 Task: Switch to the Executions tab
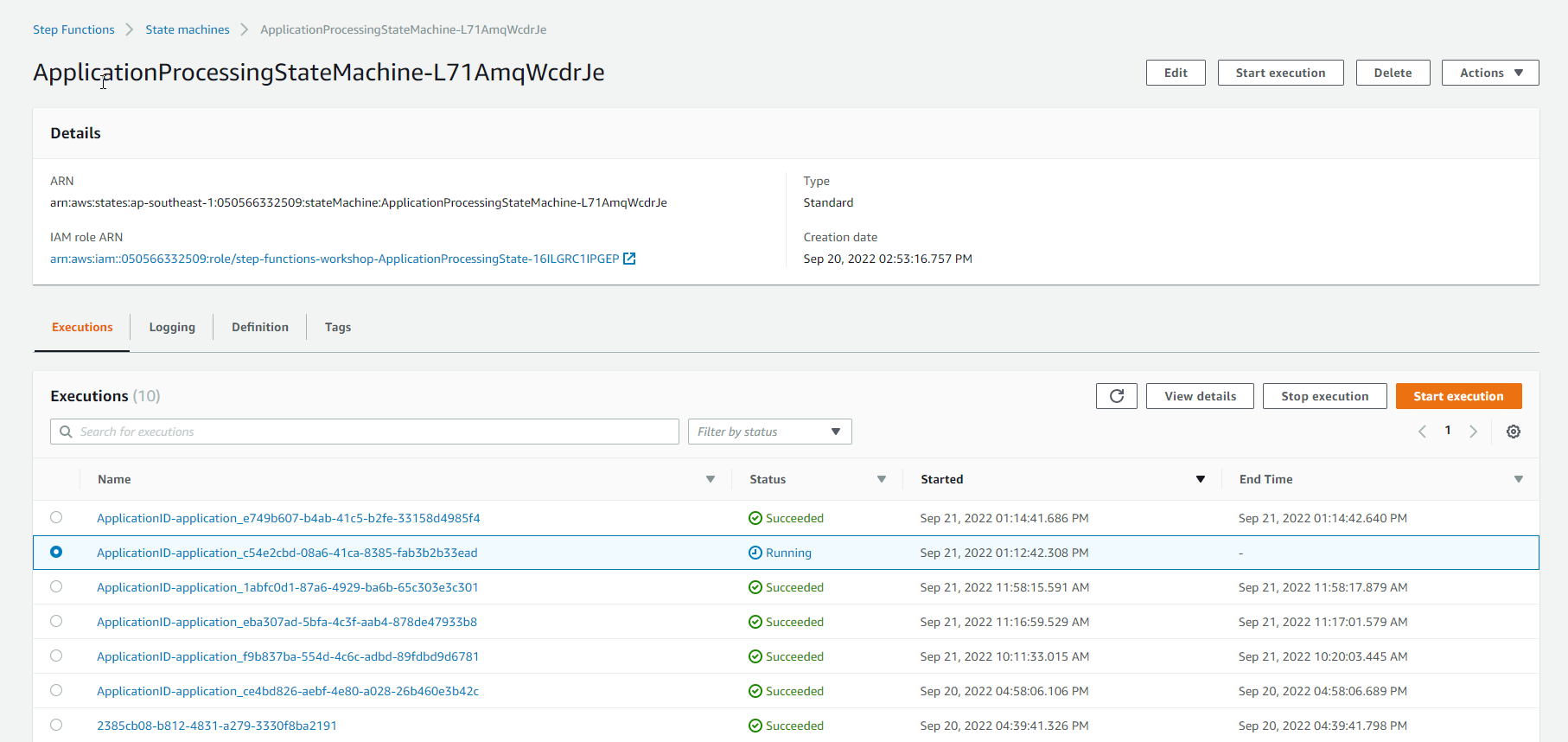(x=82, y=327)
